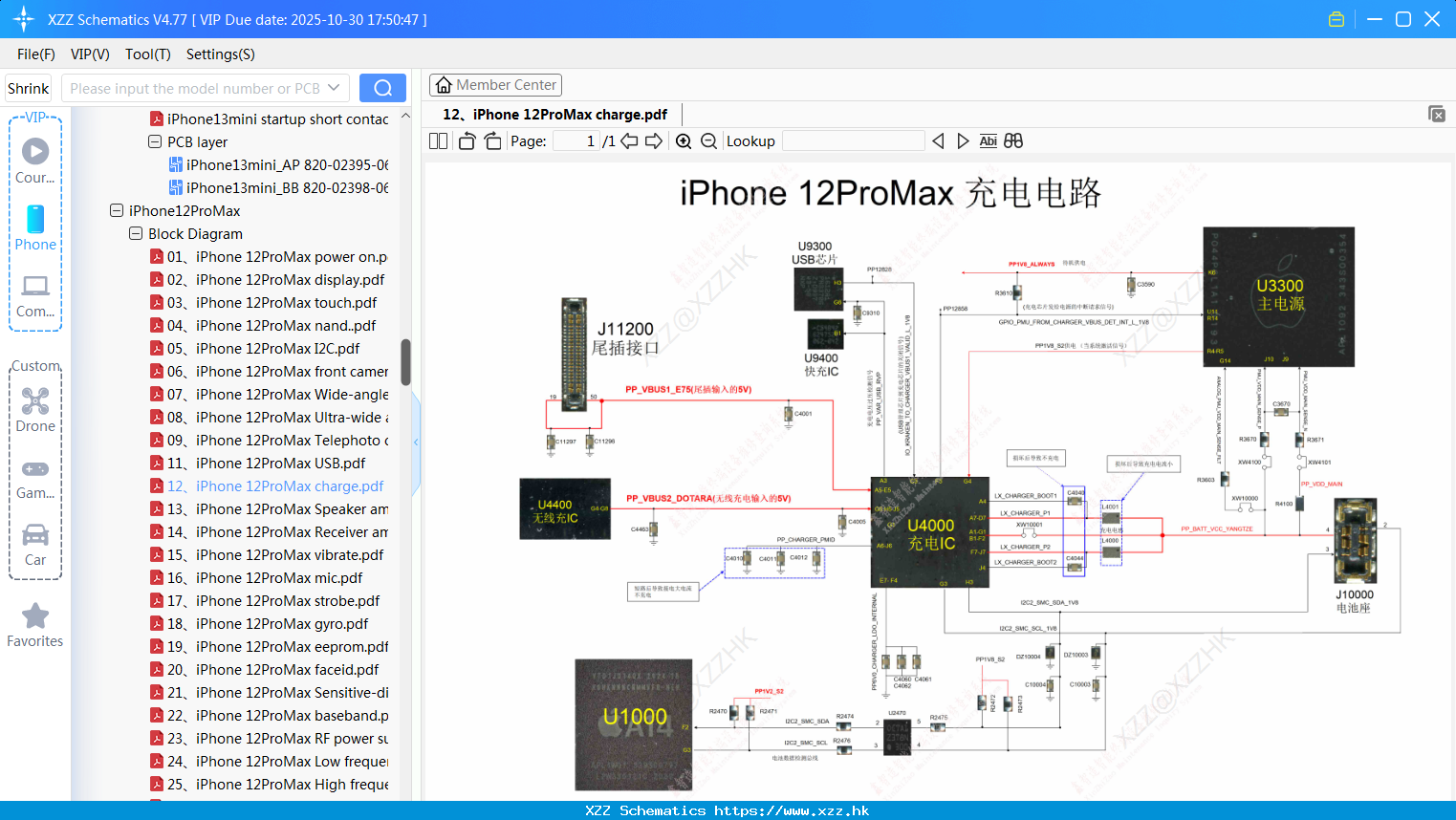Click the U3300 main power chip

(x=1279, y=296)
